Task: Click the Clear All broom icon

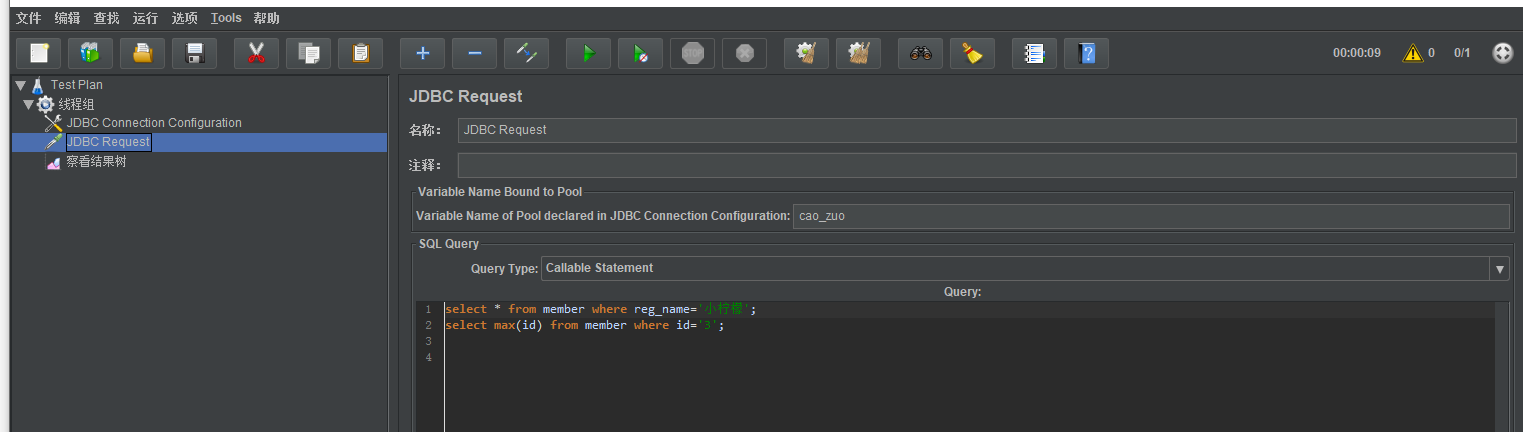Action: click(x=859, y=54)
